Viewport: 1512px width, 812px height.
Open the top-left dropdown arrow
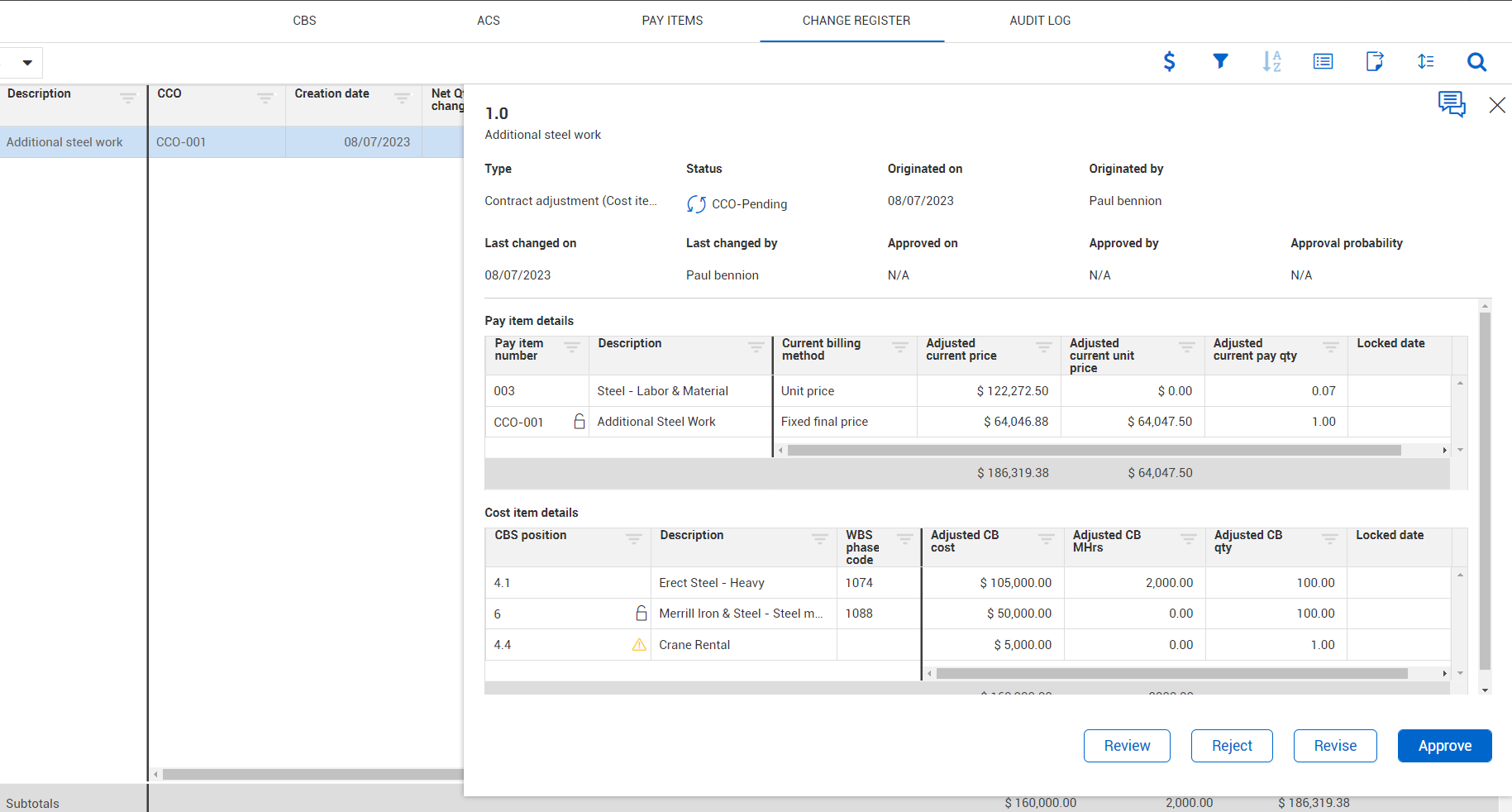[27, 63]
